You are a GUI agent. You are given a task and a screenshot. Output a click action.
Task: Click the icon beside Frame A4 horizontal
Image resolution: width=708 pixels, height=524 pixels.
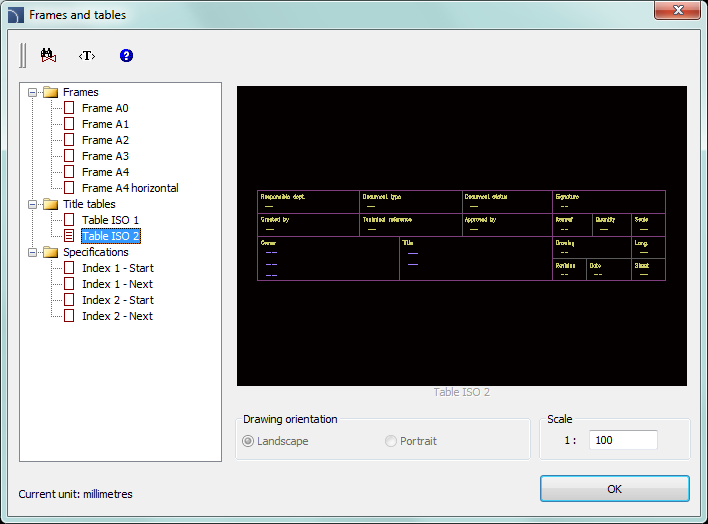point(69,188)
